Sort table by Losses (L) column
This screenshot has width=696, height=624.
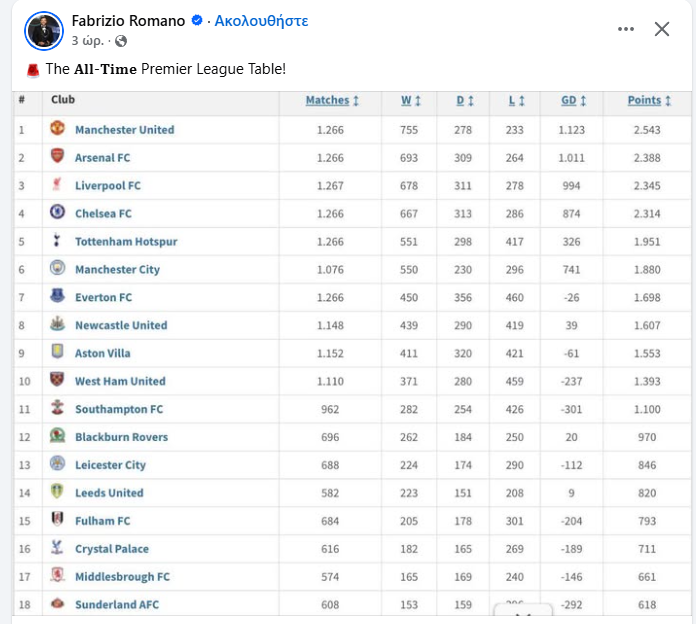click(x=516, y=100)
